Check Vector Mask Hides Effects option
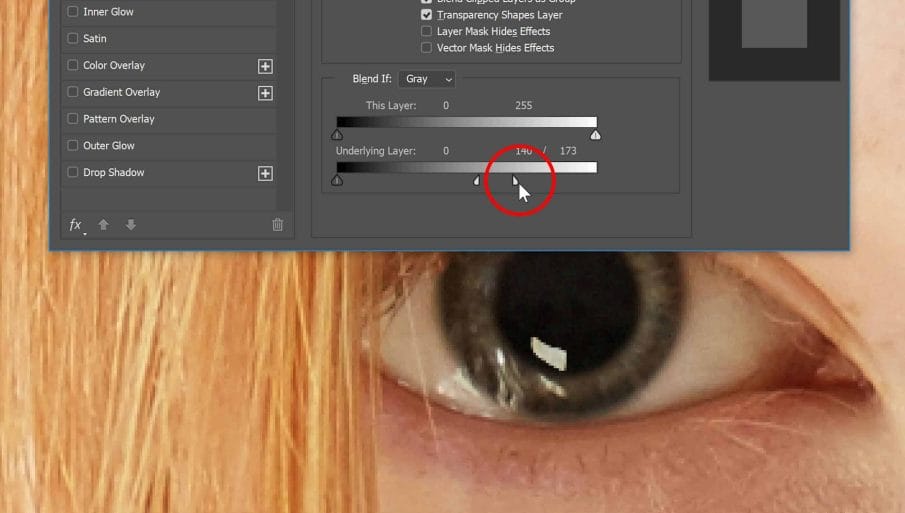The image size is (905, 513). (427, 47)
